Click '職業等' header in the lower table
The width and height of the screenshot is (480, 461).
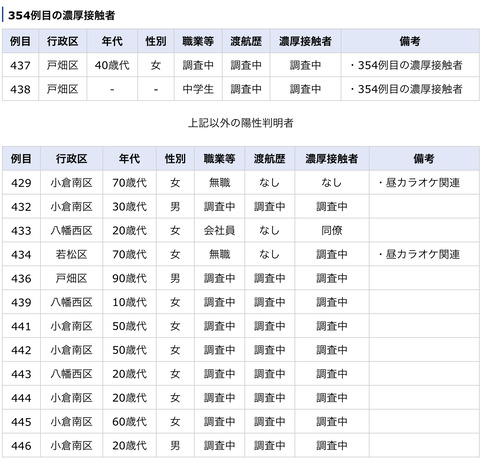click(219, 159)
